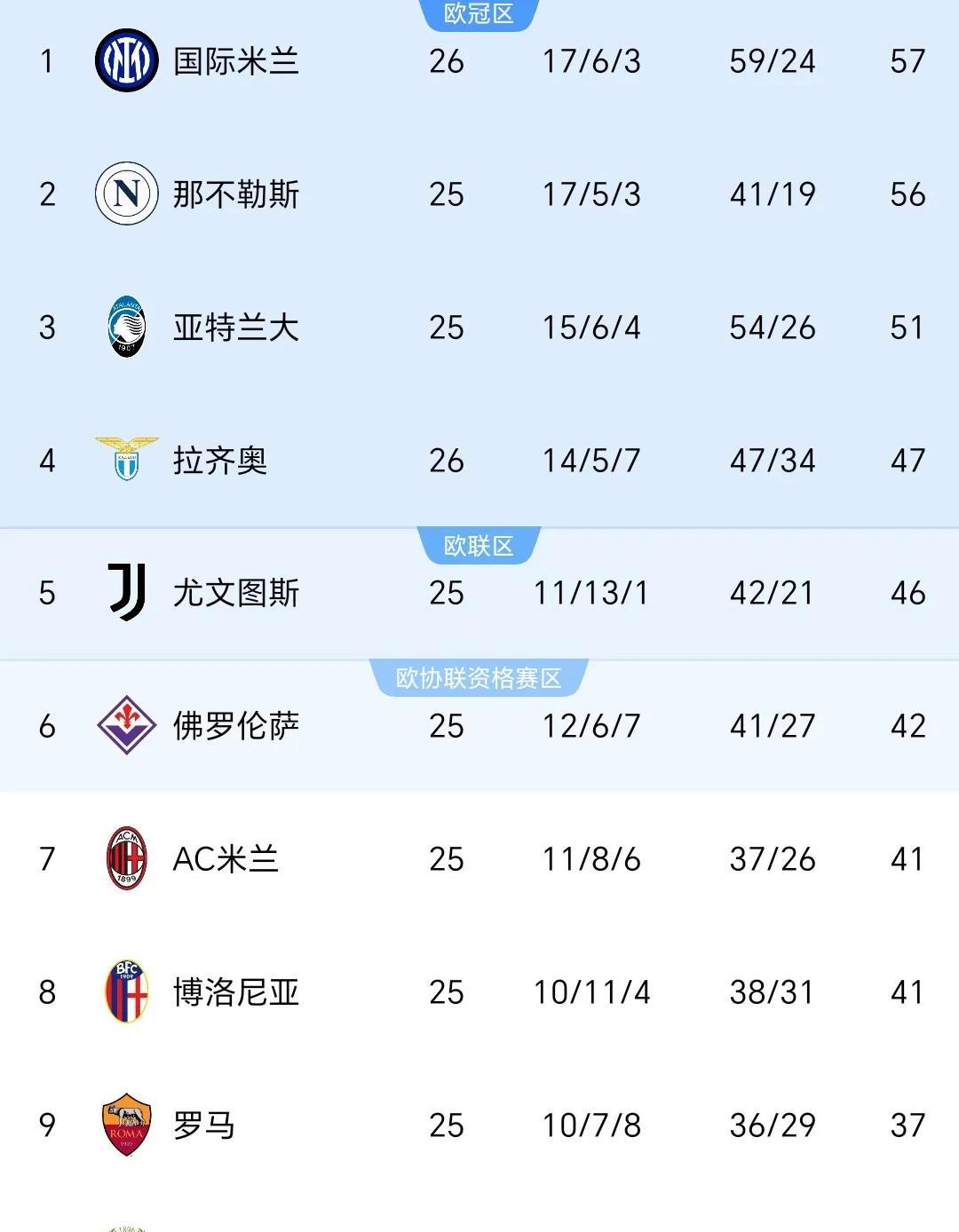Select the 博洛尼亚 team name
This screenshot has height=1232, width=959.
(235, 992)
